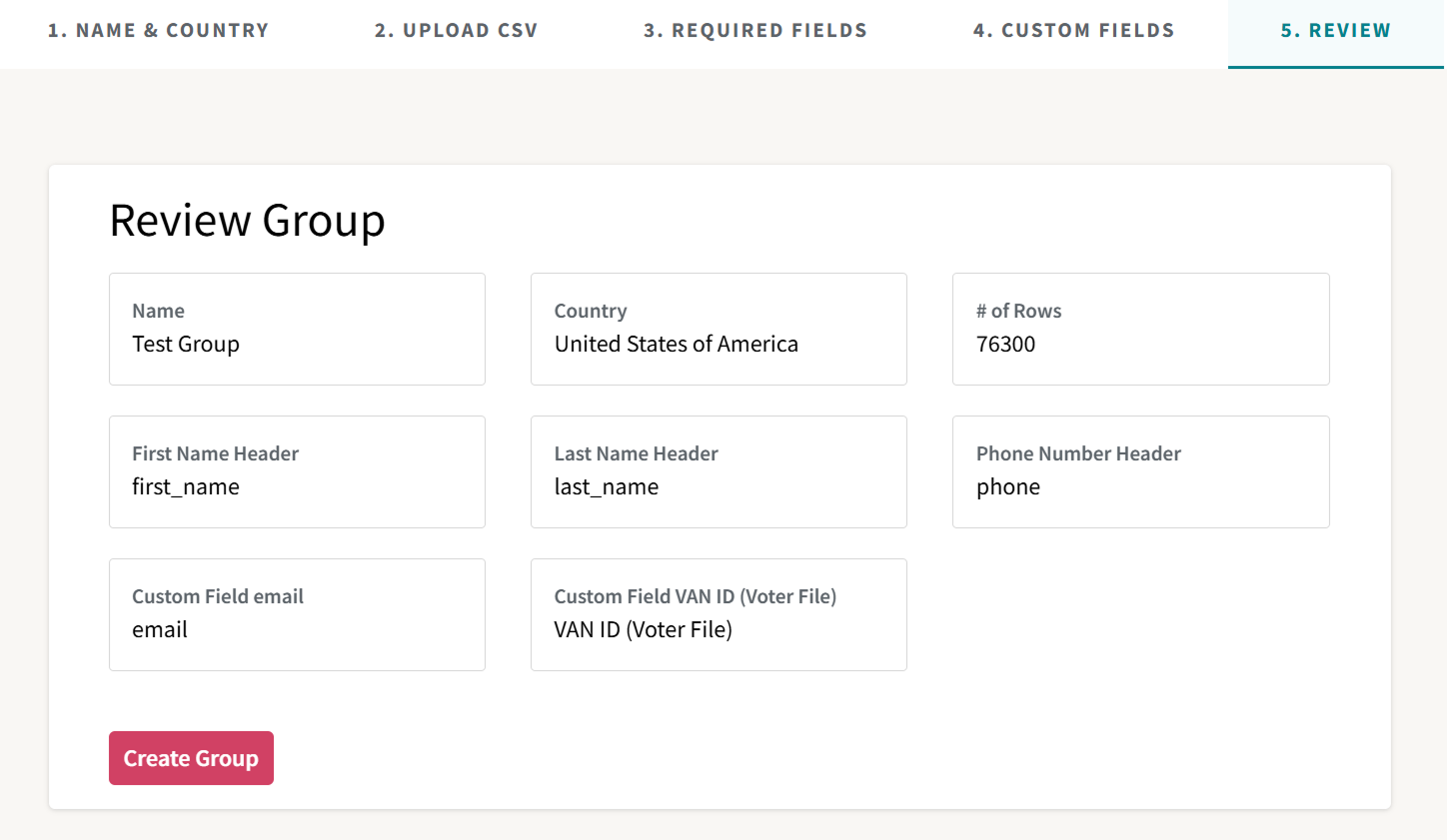This screenshot has height=840, width=1447.
Task: Click the Review Group heading
Action: click(248, 221)
